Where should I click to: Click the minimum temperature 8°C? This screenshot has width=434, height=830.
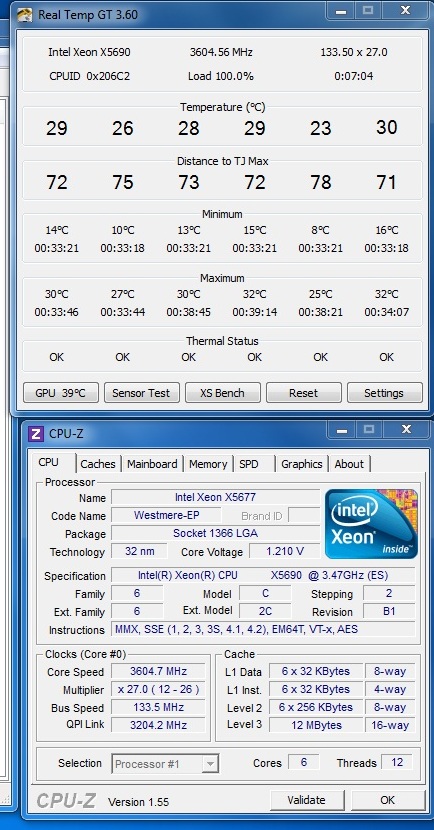321,230
